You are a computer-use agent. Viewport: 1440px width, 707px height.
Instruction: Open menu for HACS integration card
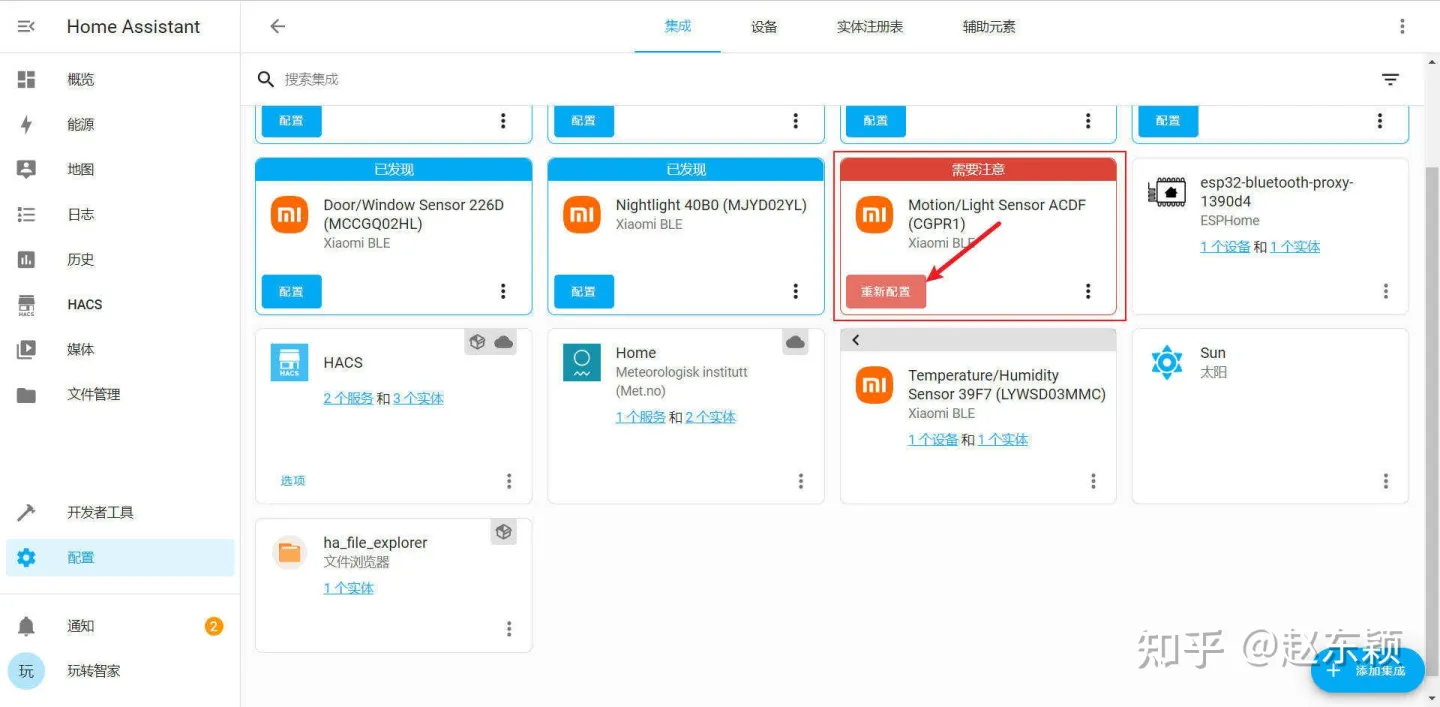(x=509, y=482)
